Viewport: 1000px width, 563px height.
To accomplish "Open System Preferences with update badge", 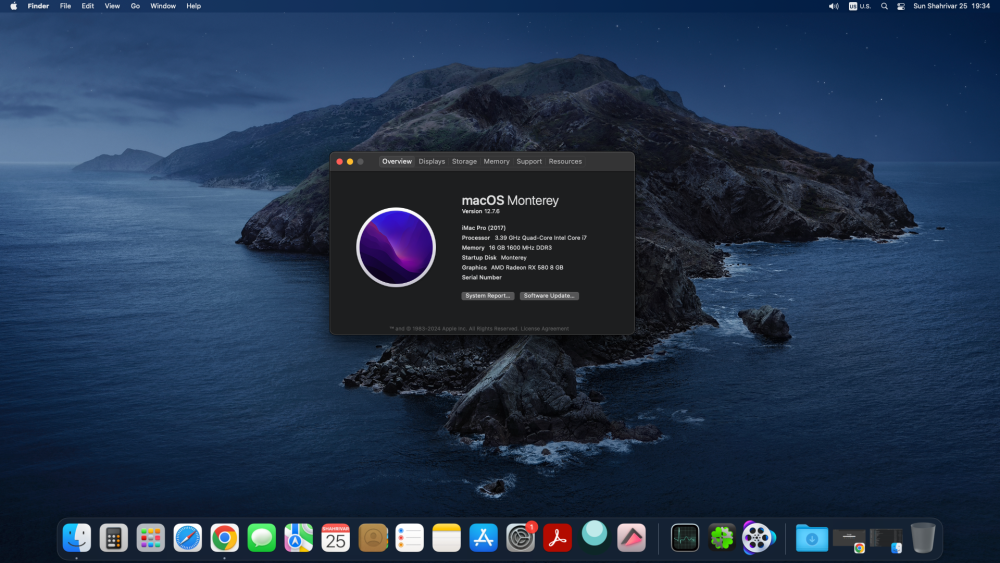I will [520, 537].
